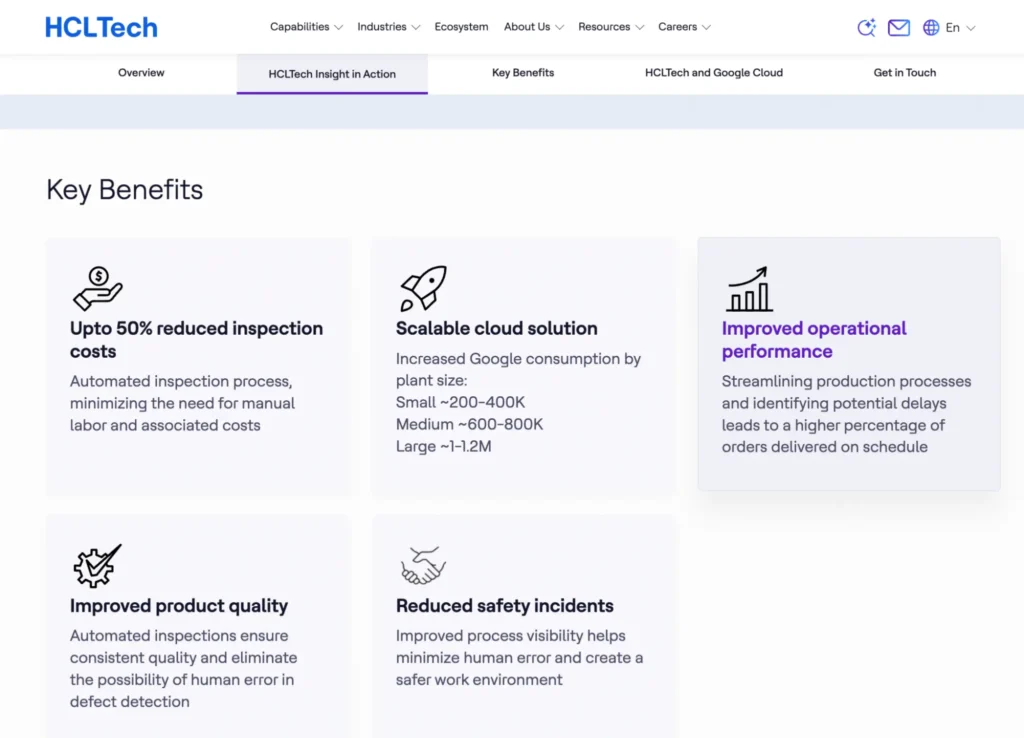The width and height of the screenshot is (1024, 738).
Task: Click the gear with checkmark icon
Action: point(97,566)
